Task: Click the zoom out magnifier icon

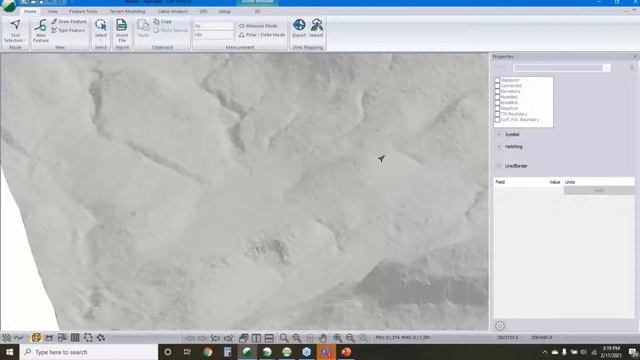Action: coord(350,338)
